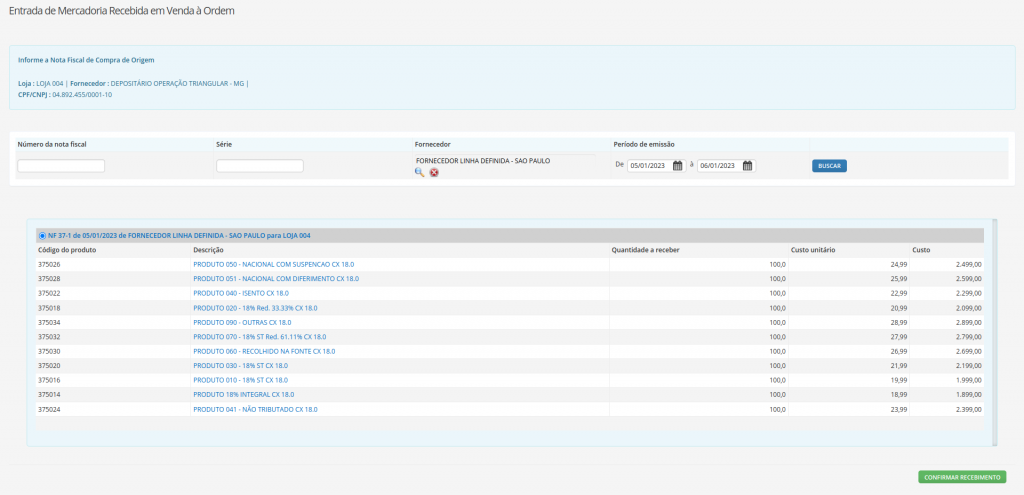The width and height of the screenshot is (1024, 495).
Task: Edit the end date field 06/01/2023
Action: click(x=719, y=166)
